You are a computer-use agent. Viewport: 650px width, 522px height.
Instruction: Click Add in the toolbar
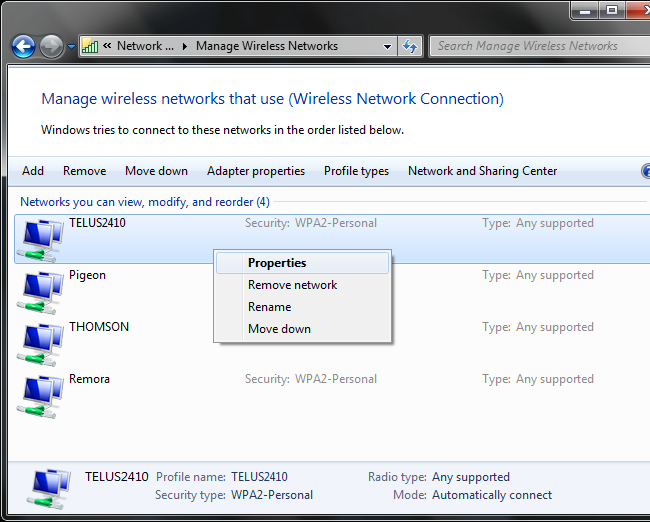[x=33, y=171]
